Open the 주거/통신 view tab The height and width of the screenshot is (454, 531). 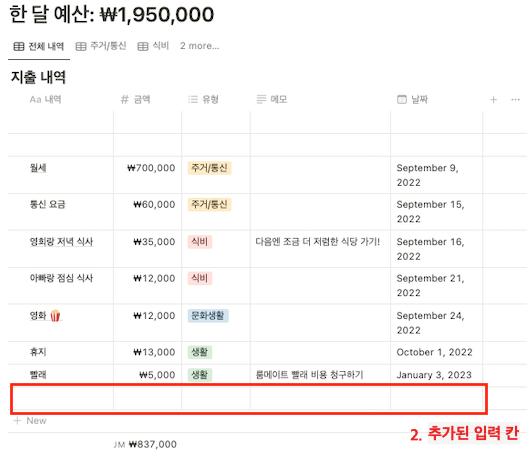(101, 46)
